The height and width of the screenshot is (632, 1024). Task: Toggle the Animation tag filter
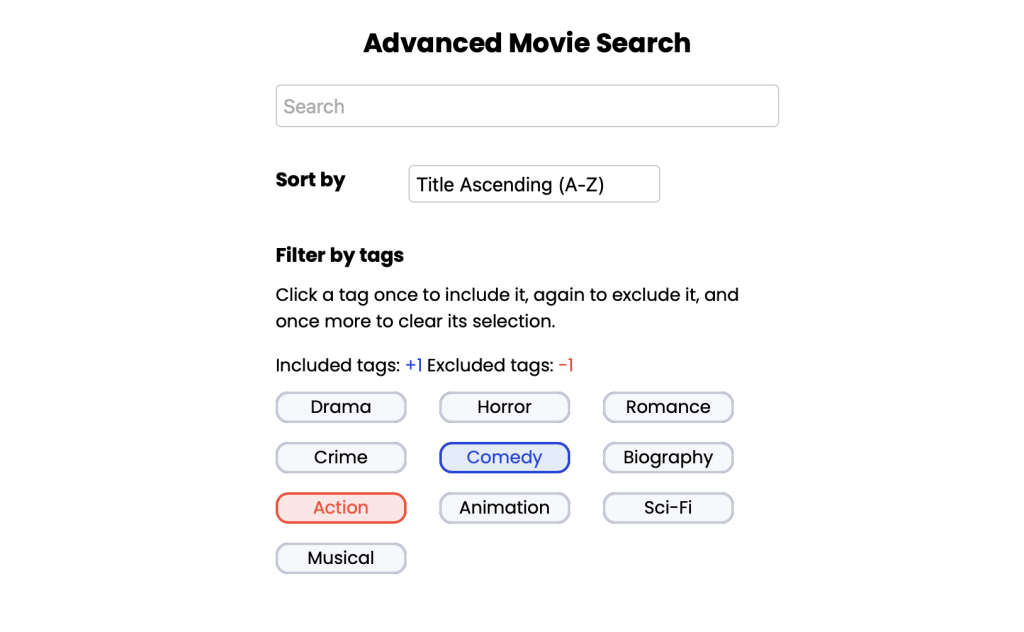point(504,508)
